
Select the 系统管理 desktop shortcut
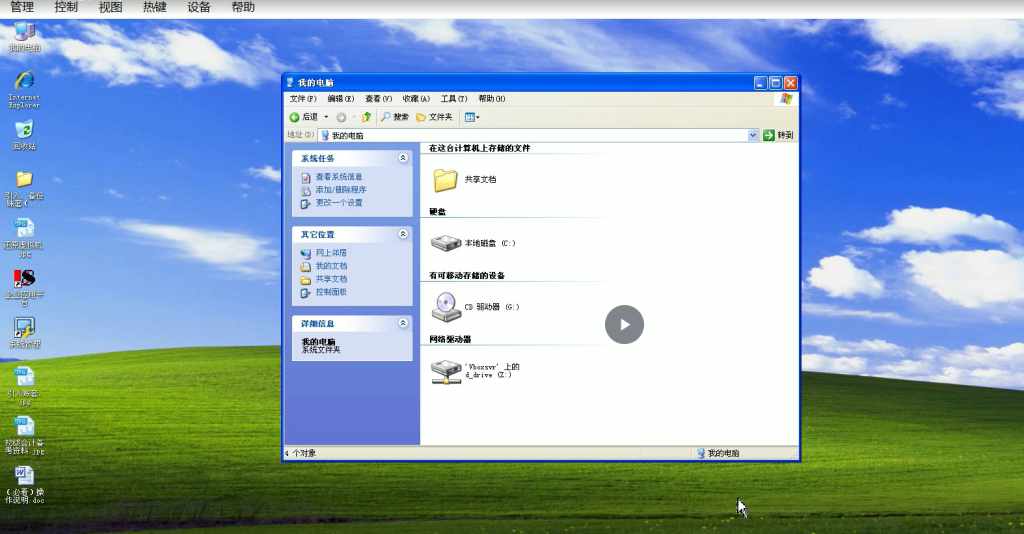pyautogui.click(x=24, y=333)
